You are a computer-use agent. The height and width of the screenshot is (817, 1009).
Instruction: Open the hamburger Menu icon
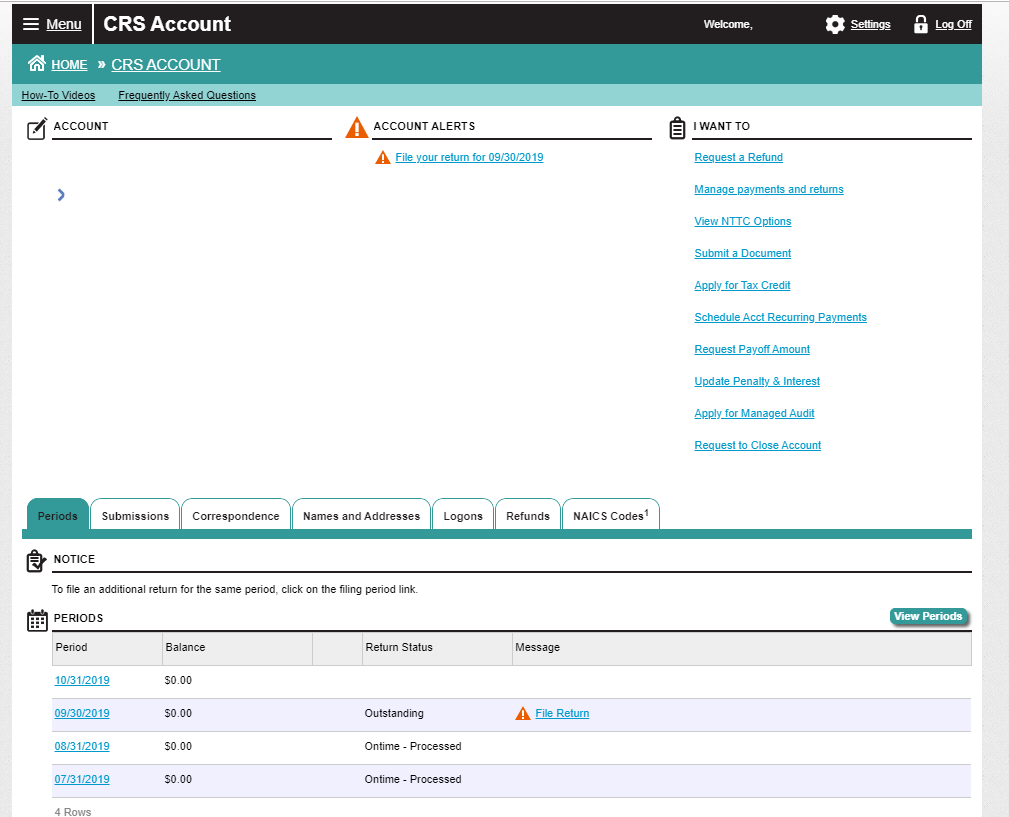point(31,24)
